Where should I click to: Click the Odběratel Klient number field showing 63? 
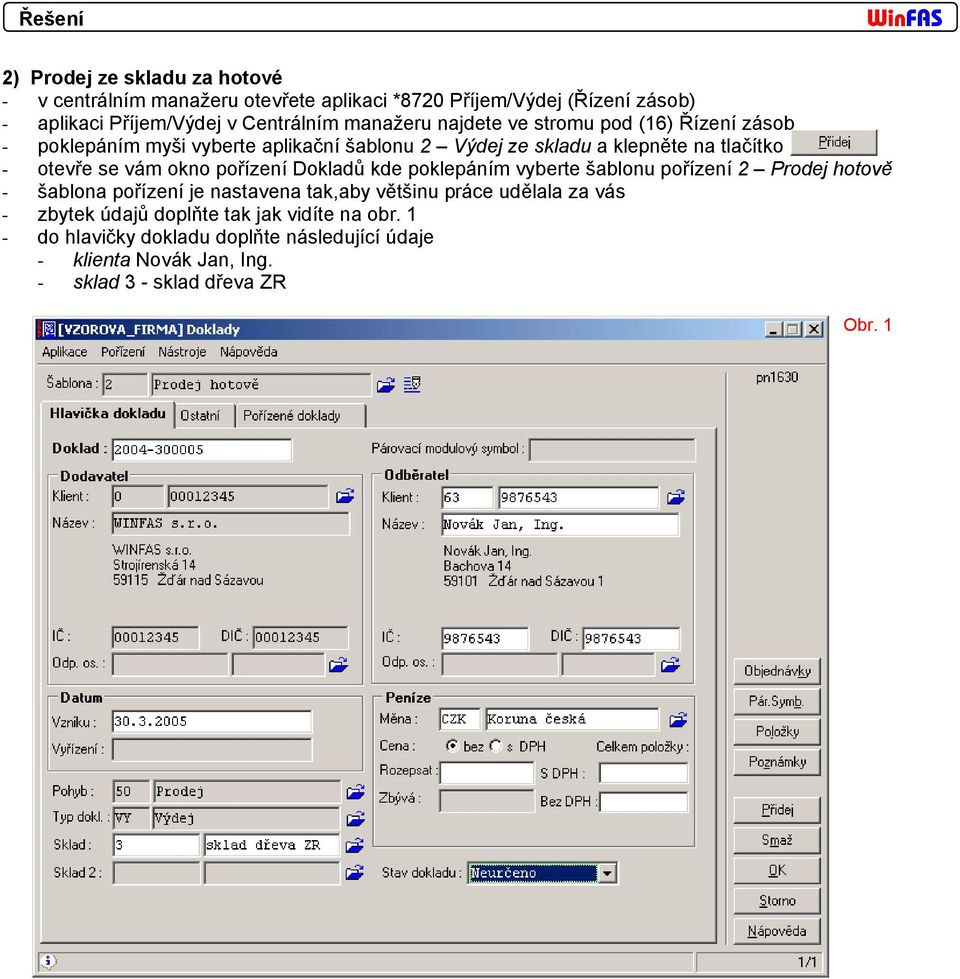click(x=467, y=498)
